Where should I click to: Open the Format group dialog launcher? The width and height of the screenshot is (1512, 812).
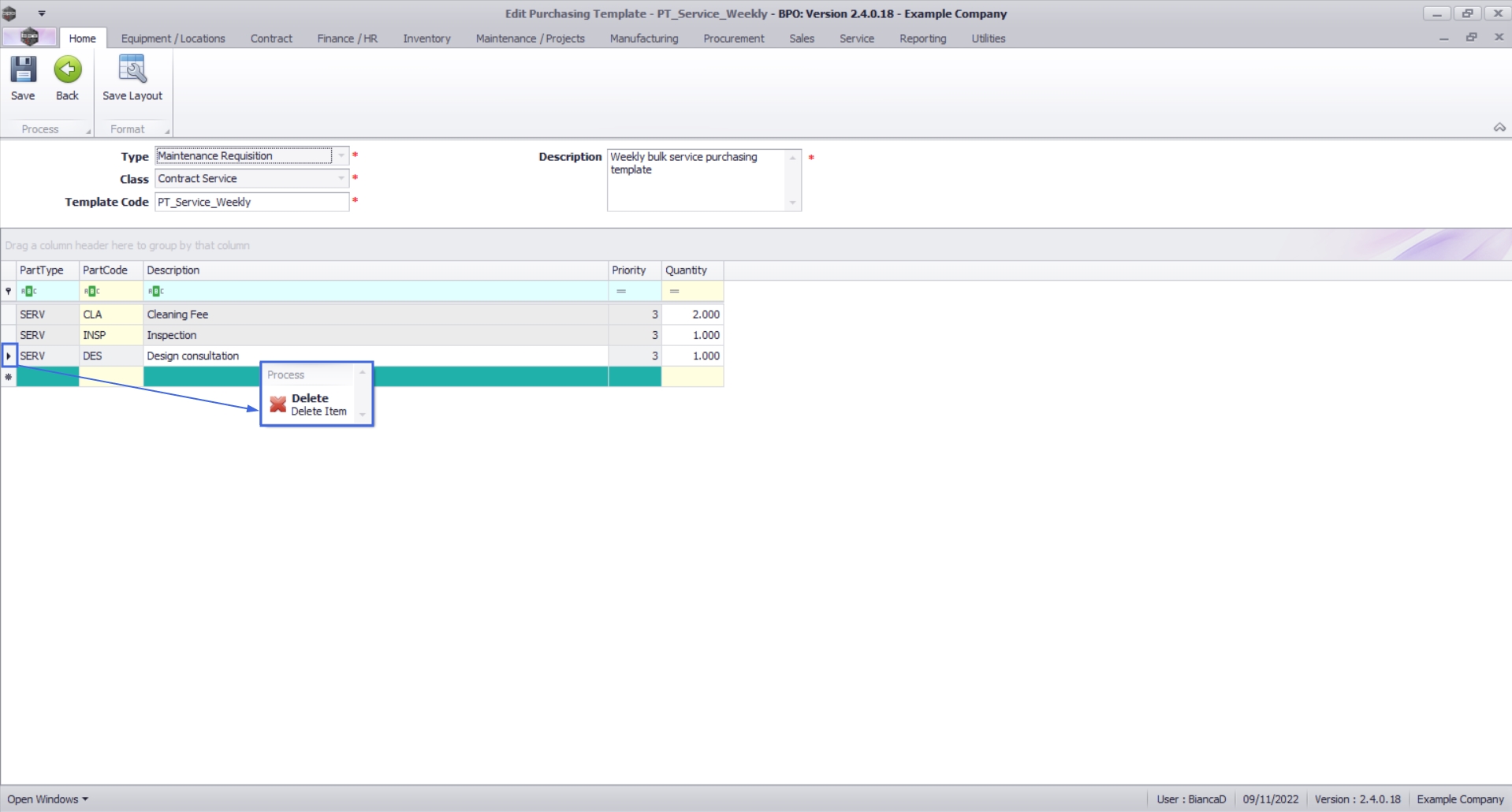(x=166, y=131)
